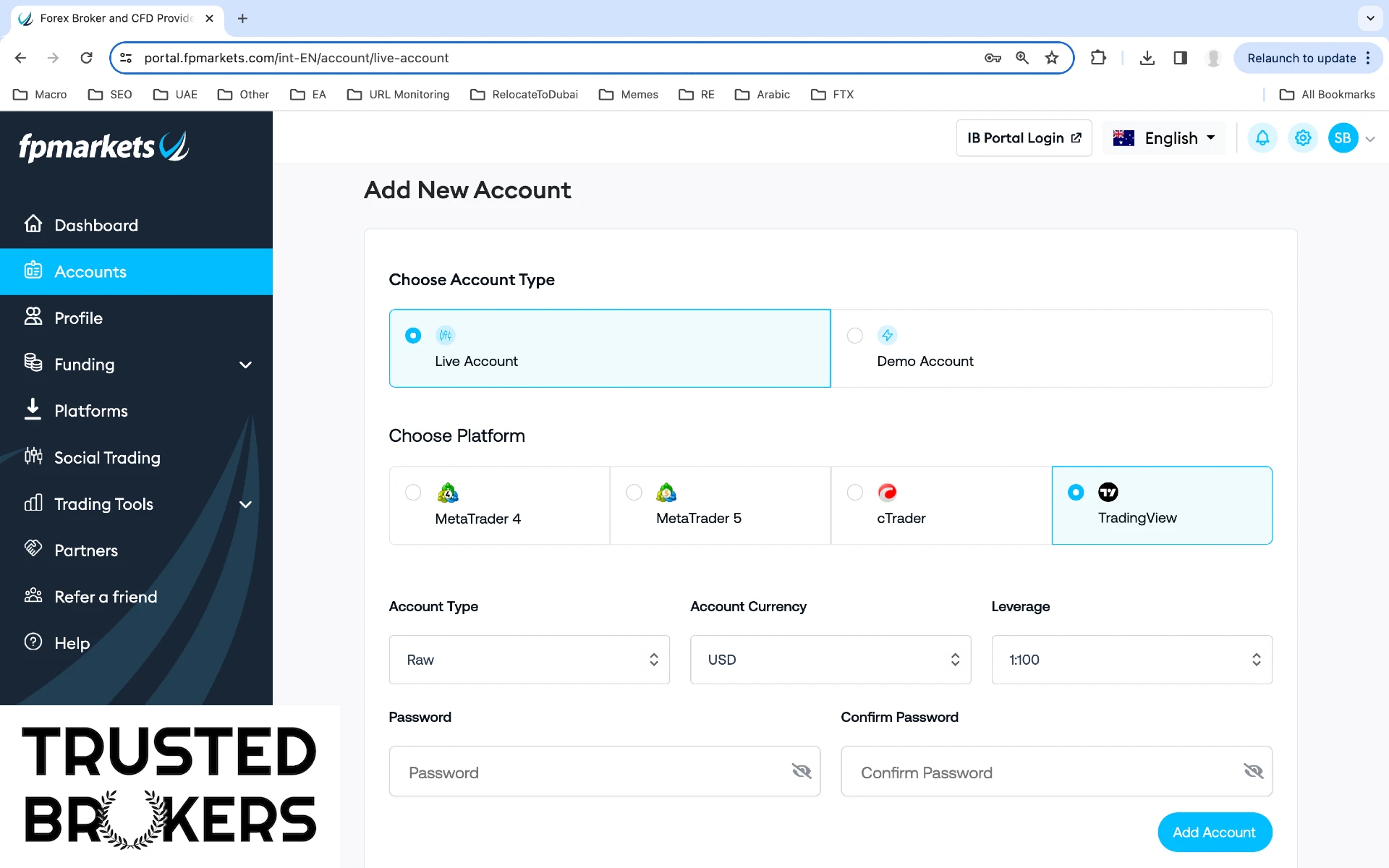Choose the MetaTrader 5 radio button
1389x868 pixels.
tap(634, 493)
